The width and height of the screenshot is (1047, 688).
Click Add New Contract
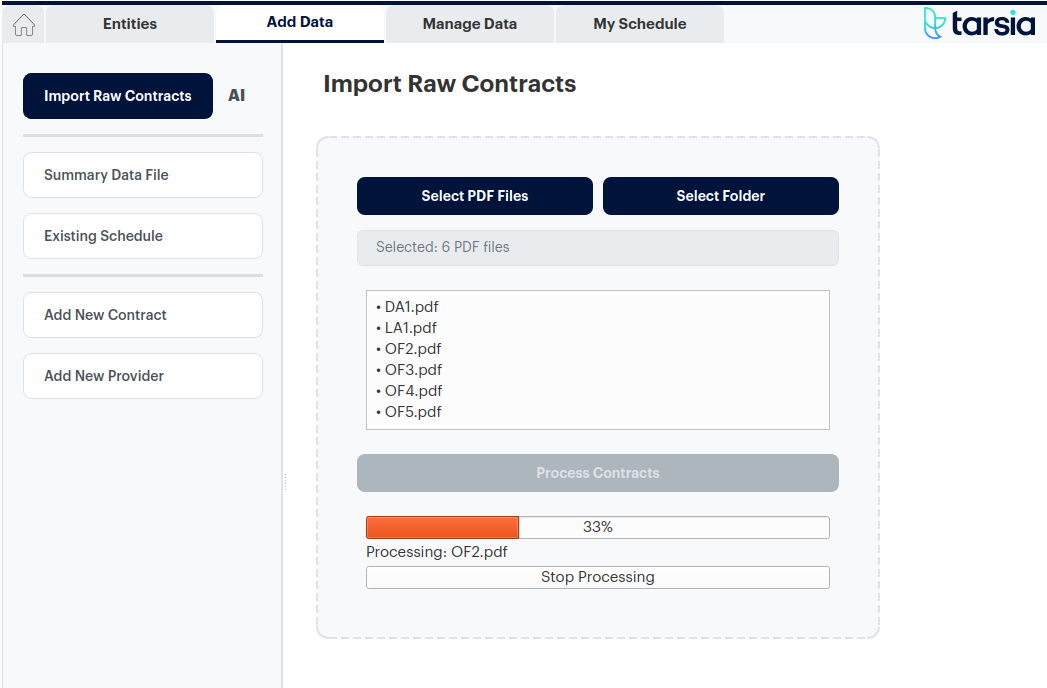pos(142,314)
